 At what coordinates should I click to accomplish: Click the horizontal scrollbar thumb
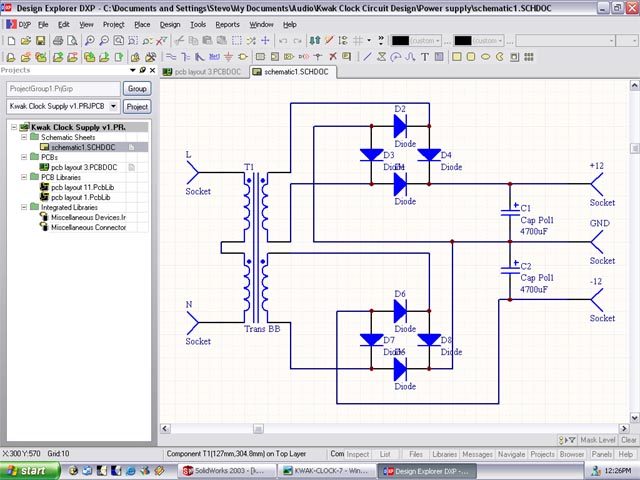(258, 428)
